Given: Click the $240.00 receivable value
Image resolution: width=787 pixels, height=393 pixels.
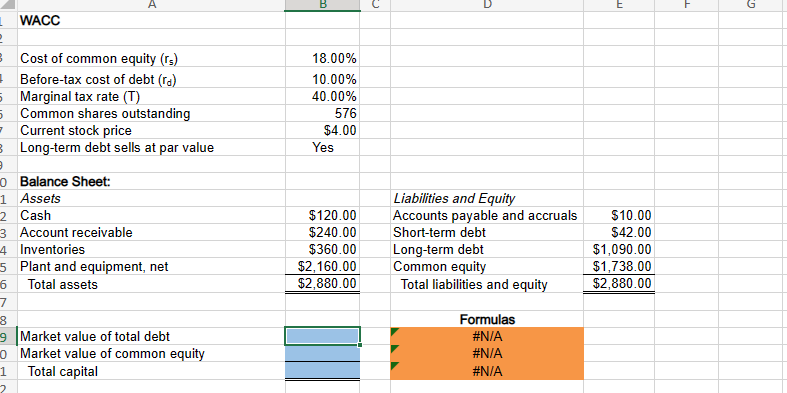Looking at the screenshot, I should tap(323, 233).
